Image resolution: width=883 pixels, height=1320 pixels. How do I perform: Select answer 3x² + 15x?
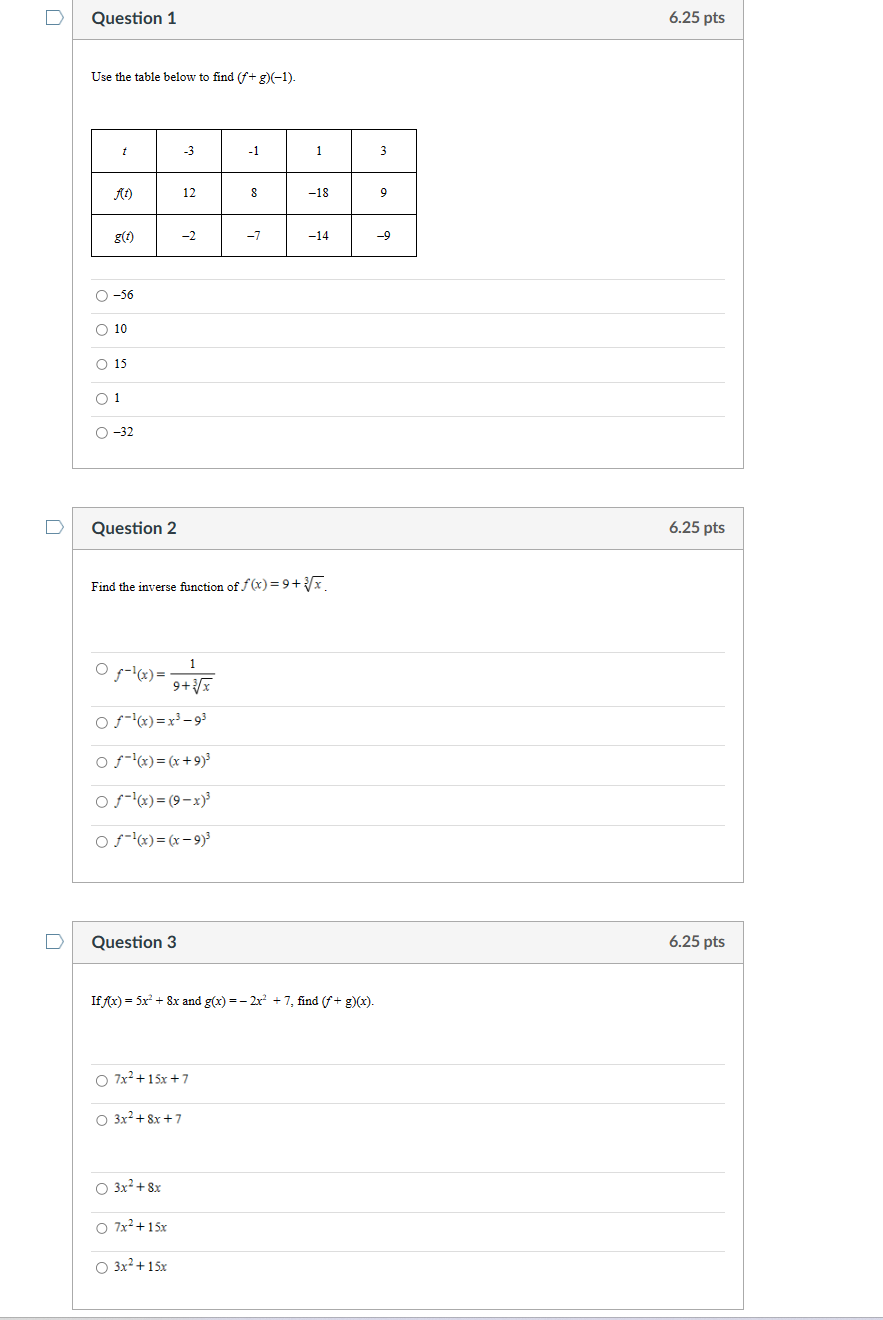(101, 1265)
